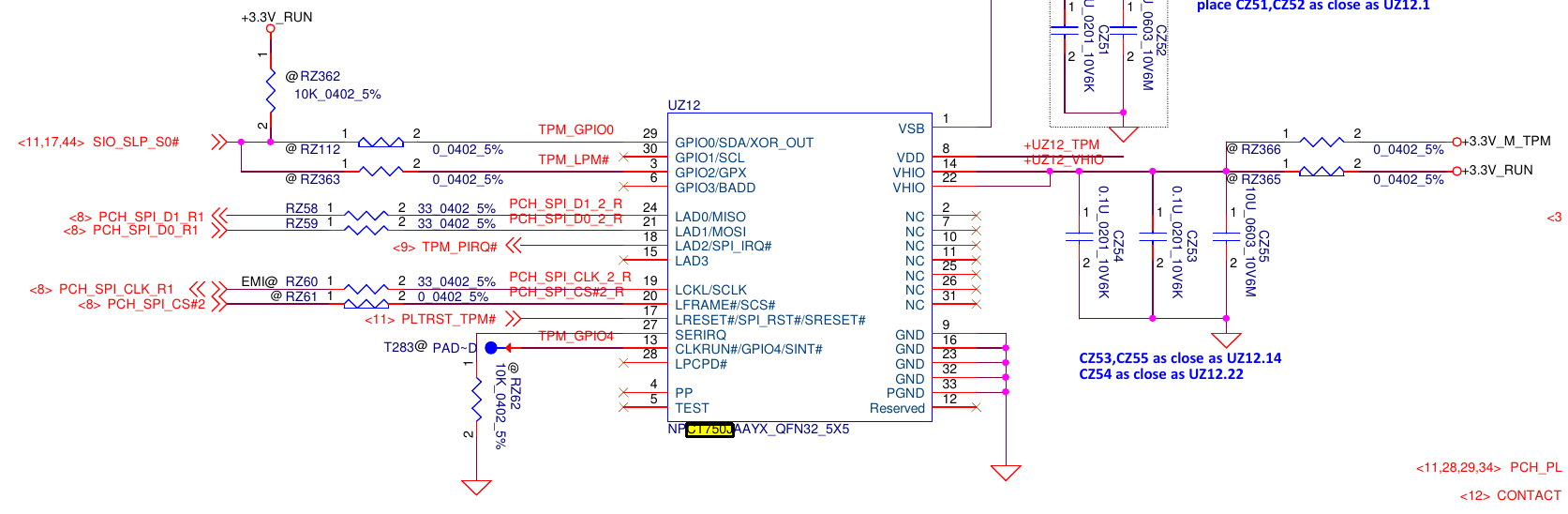Click the PCH_SPI_D1_2_R net name
1568x514 pixels.
(x=565, y=204)
